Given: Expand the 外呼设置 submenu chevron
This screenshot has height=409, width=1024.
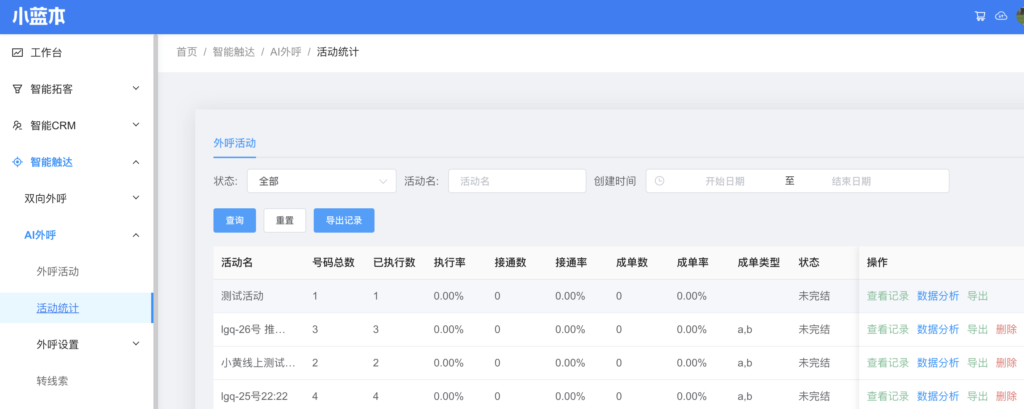Looking at the screenshot, I should 136,345.
